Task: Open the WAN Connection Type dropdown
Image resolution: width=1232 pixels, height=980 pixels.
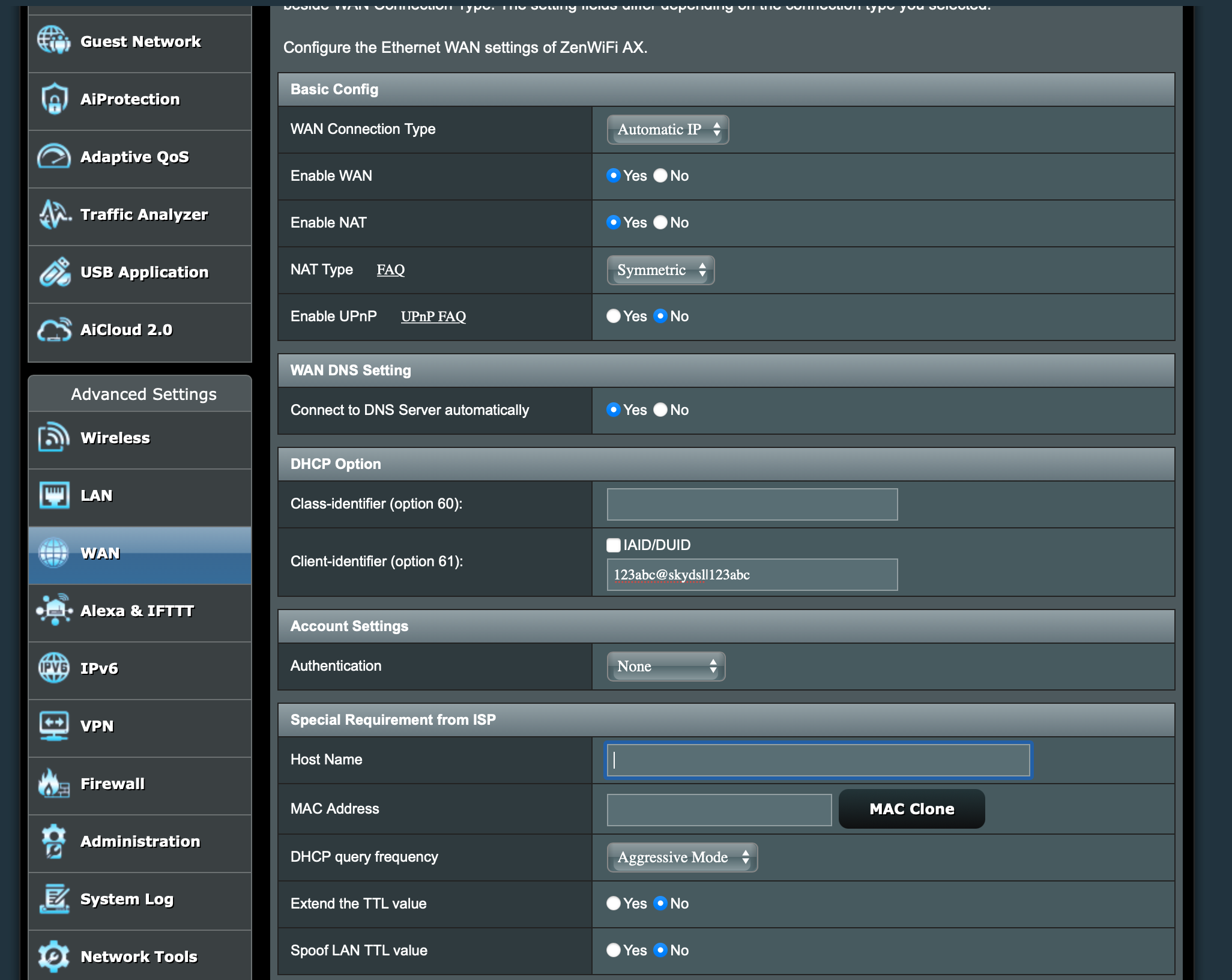Action: pos(668,129)
